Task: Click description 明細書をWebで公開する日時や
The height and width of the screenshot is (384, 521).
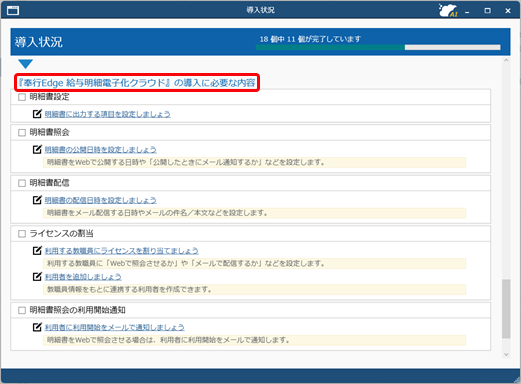Action: [x=254, y=162]
